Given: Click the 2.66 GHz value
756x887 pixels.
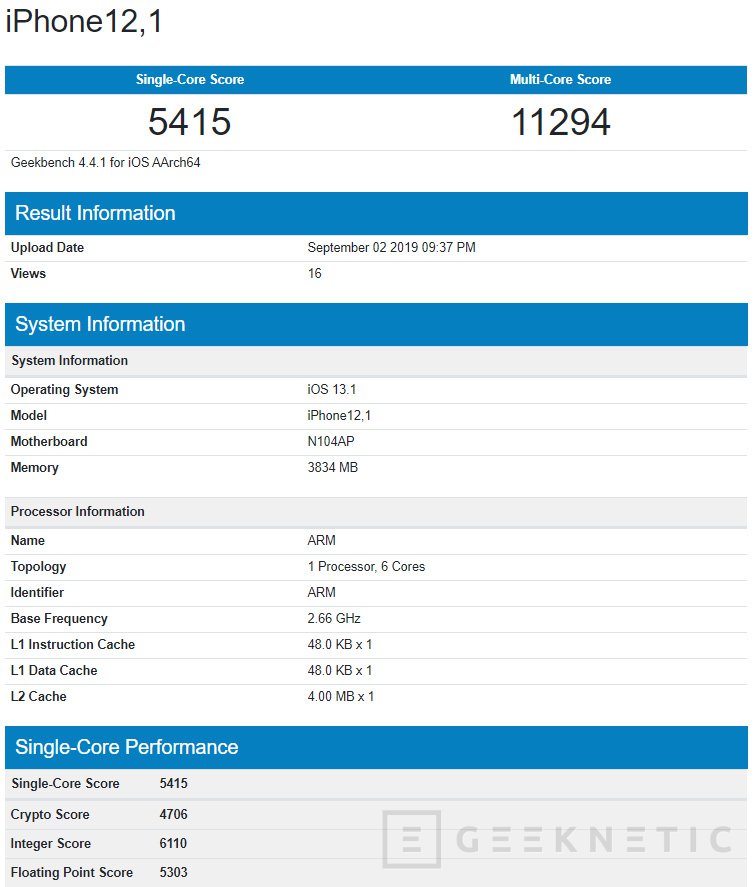Looking at the screenshot, I should coord(334,619).
